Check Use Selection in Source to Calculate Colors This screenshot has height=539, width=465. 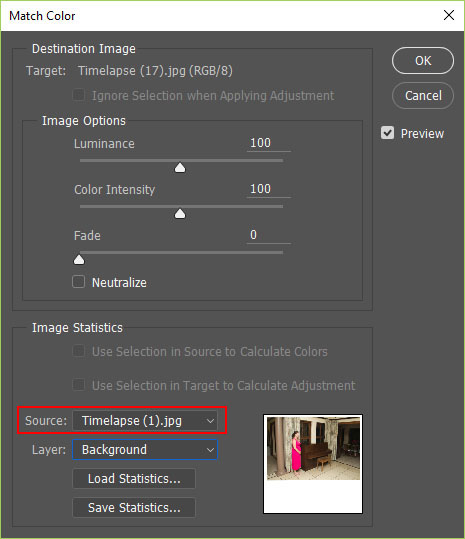pos(79,351)
